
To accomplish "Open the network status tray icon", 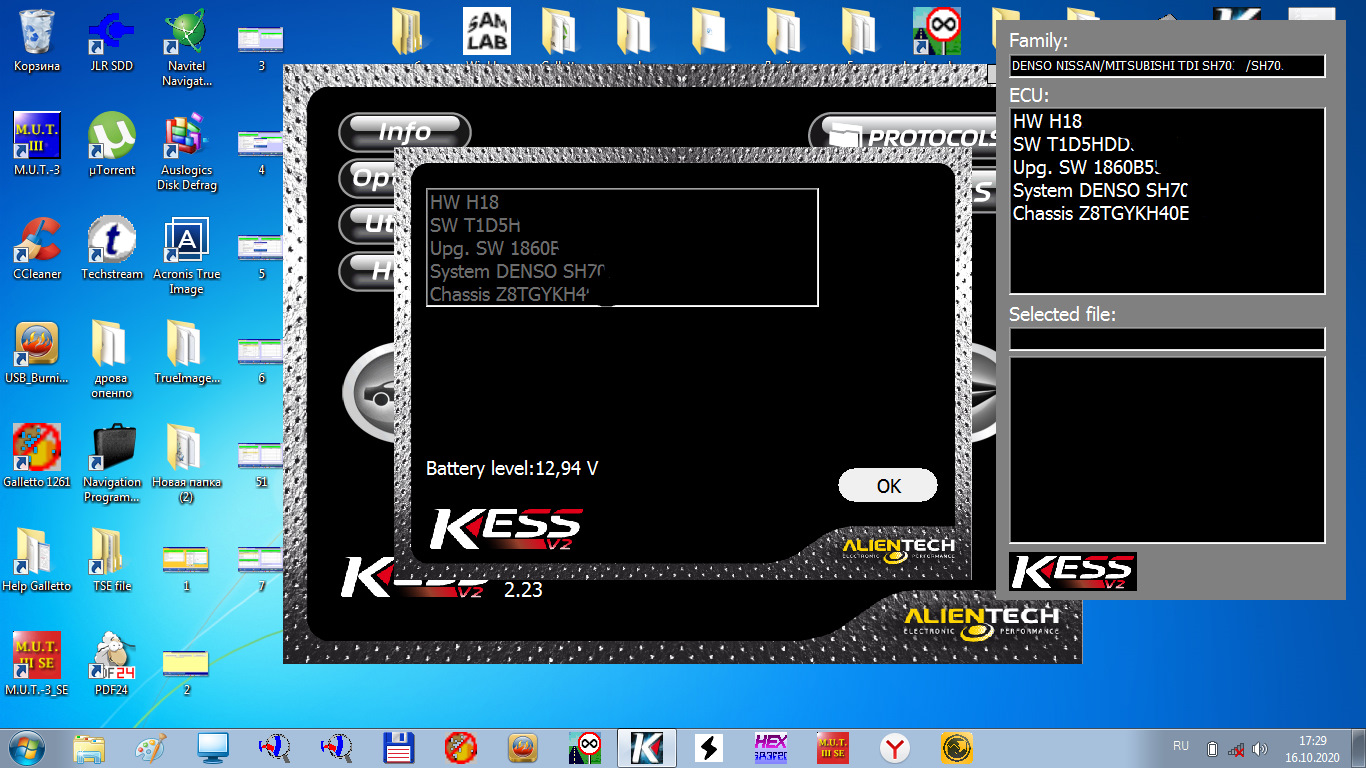I will 1236,748.
